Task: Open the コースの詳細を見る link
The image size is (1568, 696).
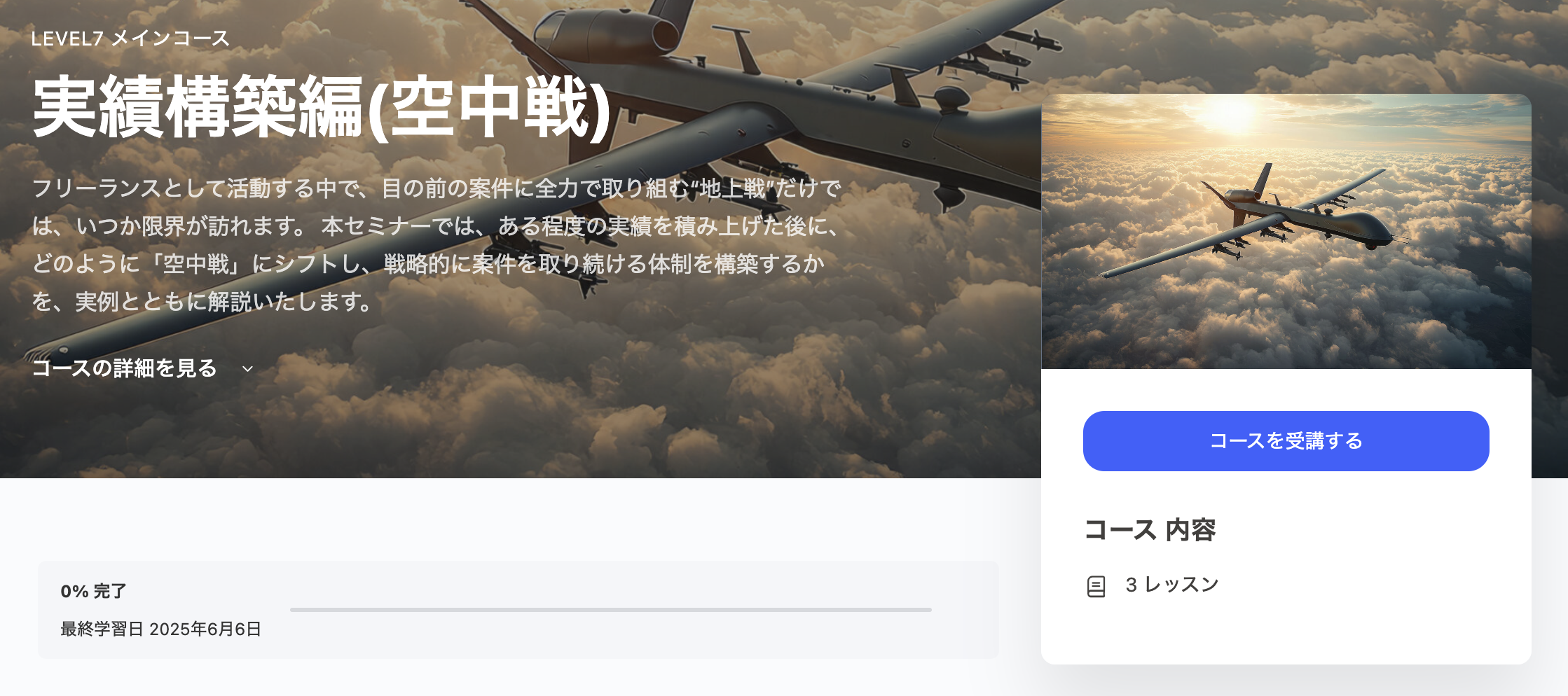Action: coord(125,368)
